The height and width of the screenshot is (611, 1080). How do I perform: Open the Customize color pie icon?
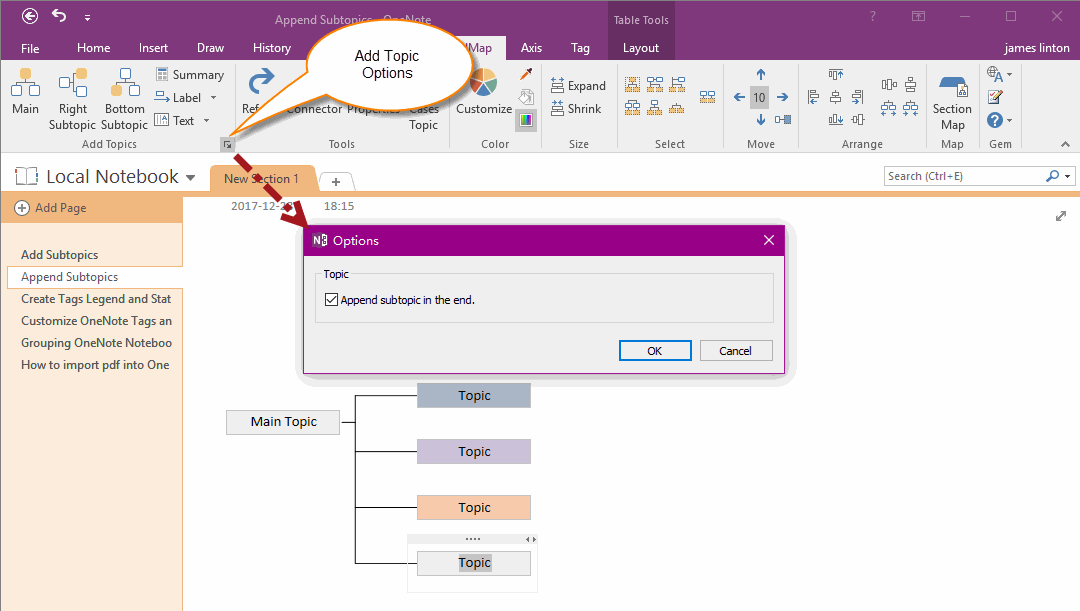click(484, 83)
